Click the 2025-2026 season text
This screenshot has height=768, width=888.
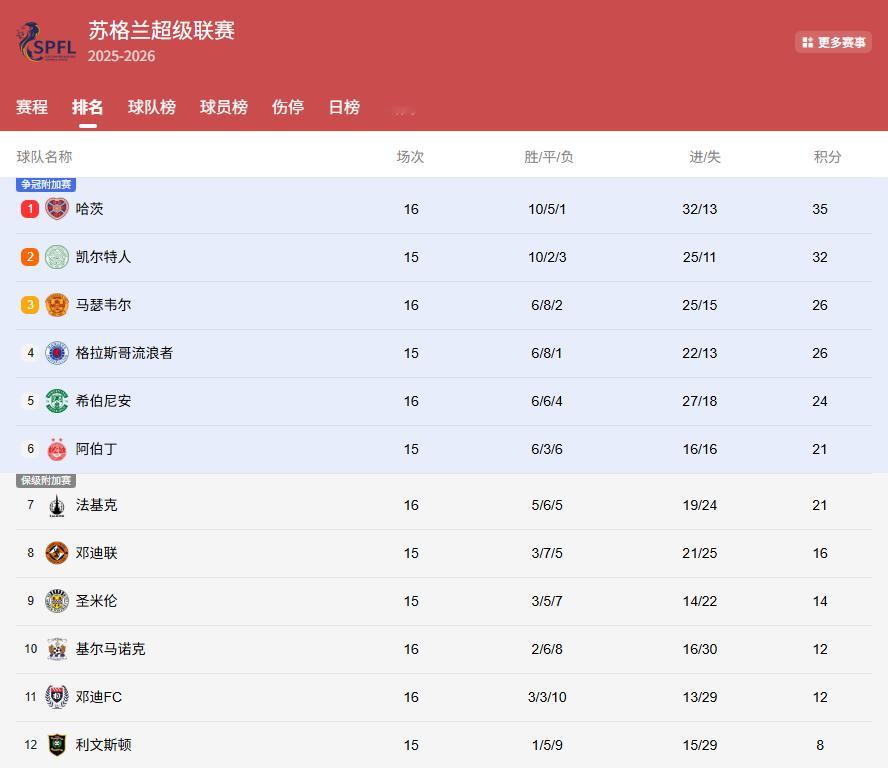coord(121,56)
